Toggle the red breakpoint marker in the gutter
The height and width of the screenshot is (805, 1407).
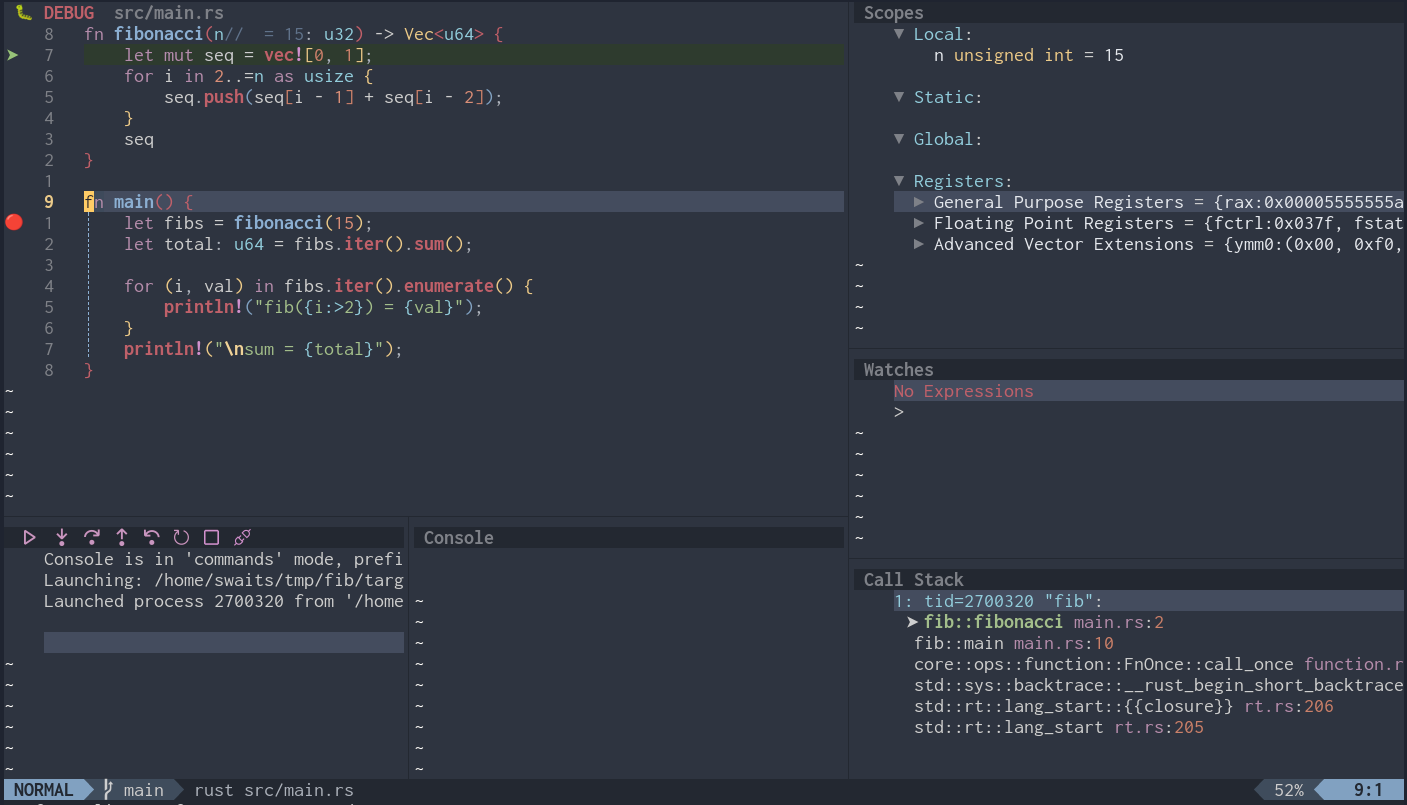[x=14, y=222]
